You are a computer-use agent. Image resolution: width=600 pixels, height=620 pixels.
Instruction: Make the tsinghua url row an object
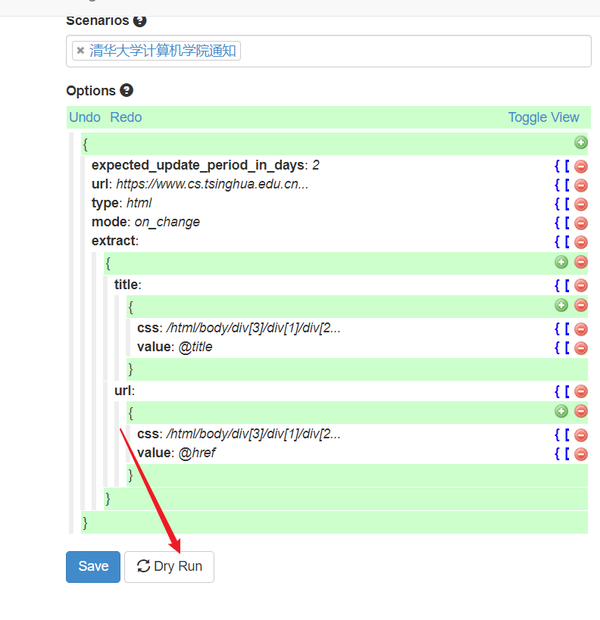coord(557,185)
